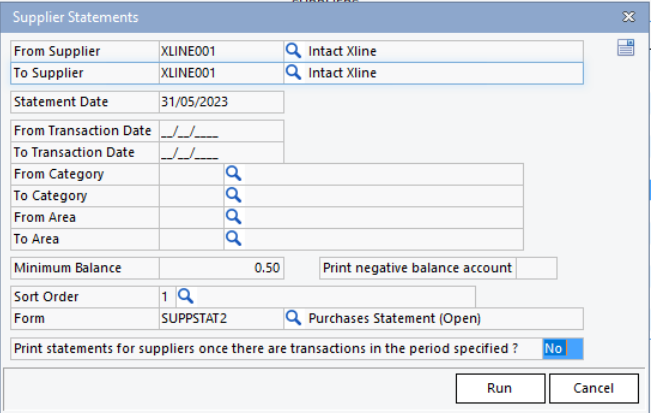
Task: Run the supplier statements report
Action: (x=500, y=388)
